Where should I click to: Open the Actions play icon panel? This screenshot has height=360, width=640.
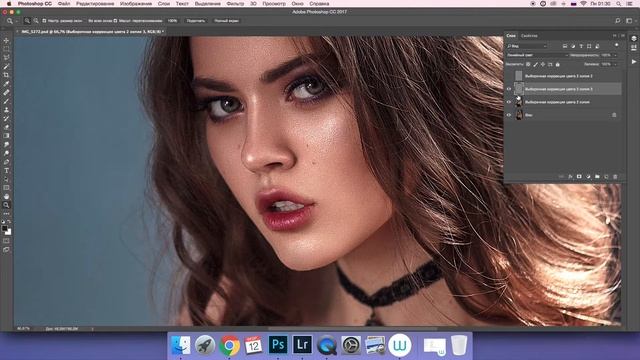tap(633, 62)
